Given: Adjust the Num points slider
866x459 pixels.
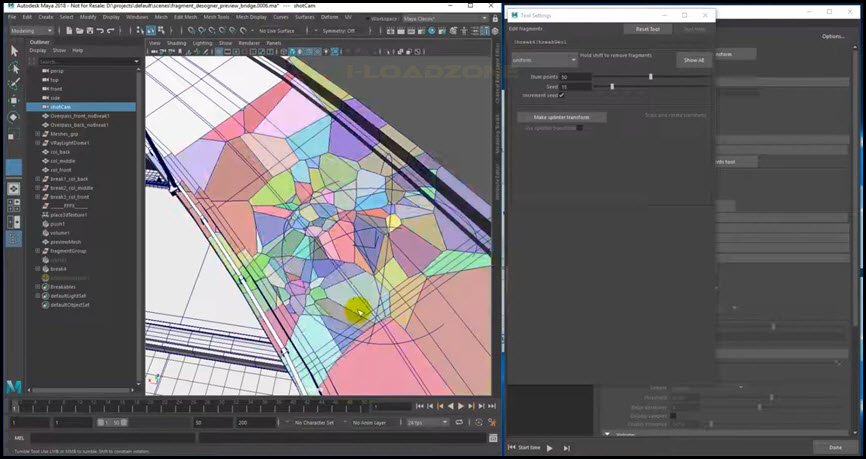Looking at the screenshot, I should pos(650,77).
